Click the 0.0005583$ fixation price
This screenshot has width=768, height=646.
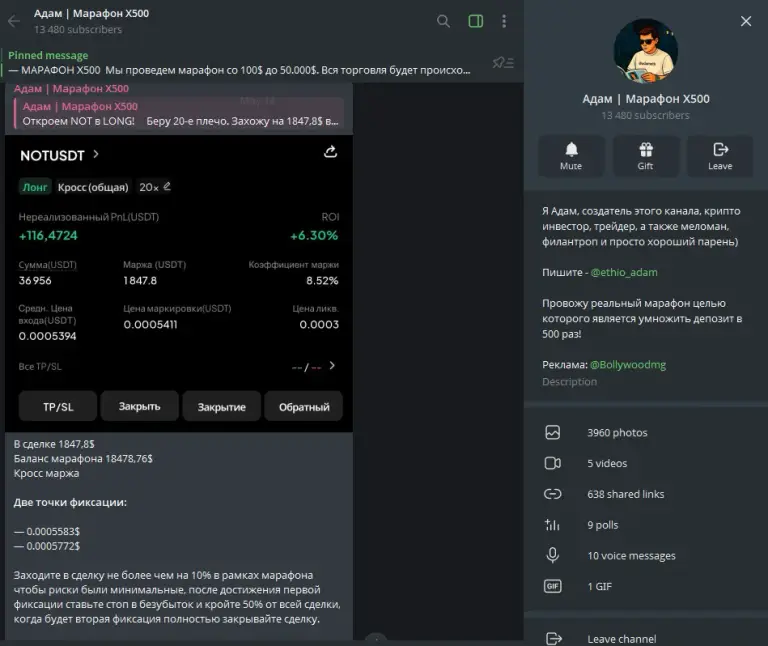[x=53, y=531]
